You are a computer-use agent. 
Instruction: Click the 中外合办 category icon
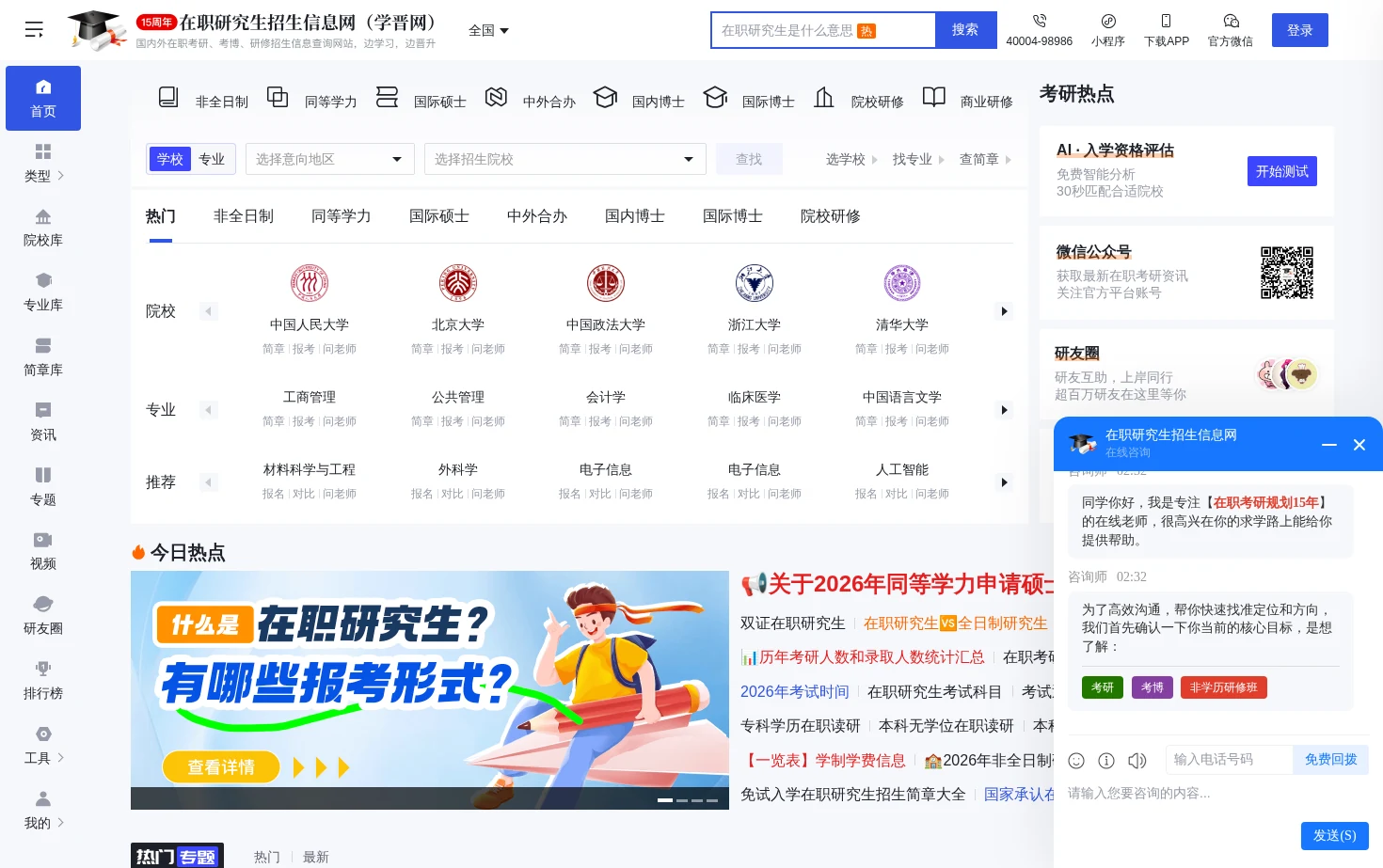pyautogui.click(x=496, y=97)
